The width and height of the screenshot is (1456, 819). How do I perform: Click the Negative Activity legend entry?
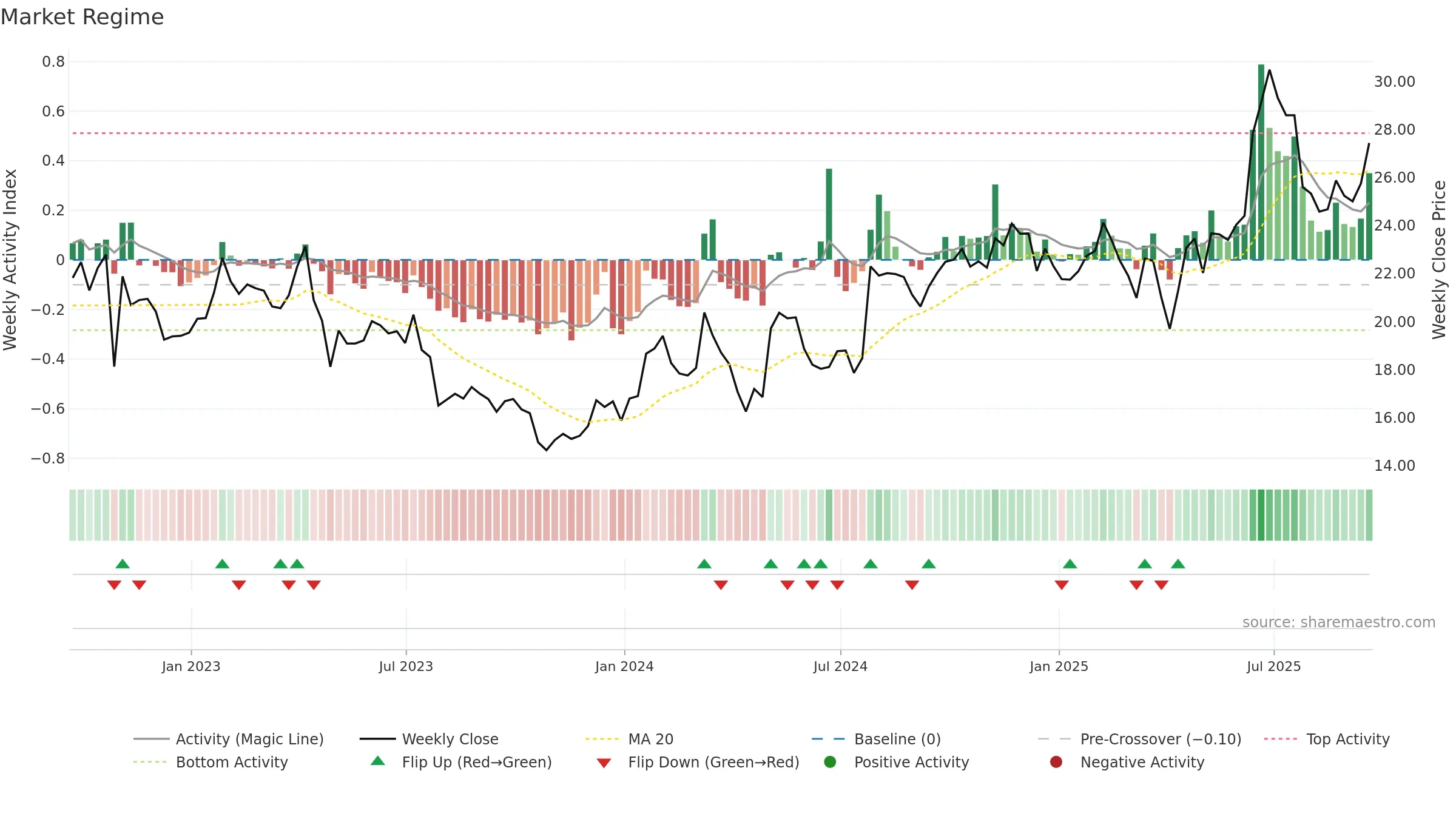[x=1127, y=762]
